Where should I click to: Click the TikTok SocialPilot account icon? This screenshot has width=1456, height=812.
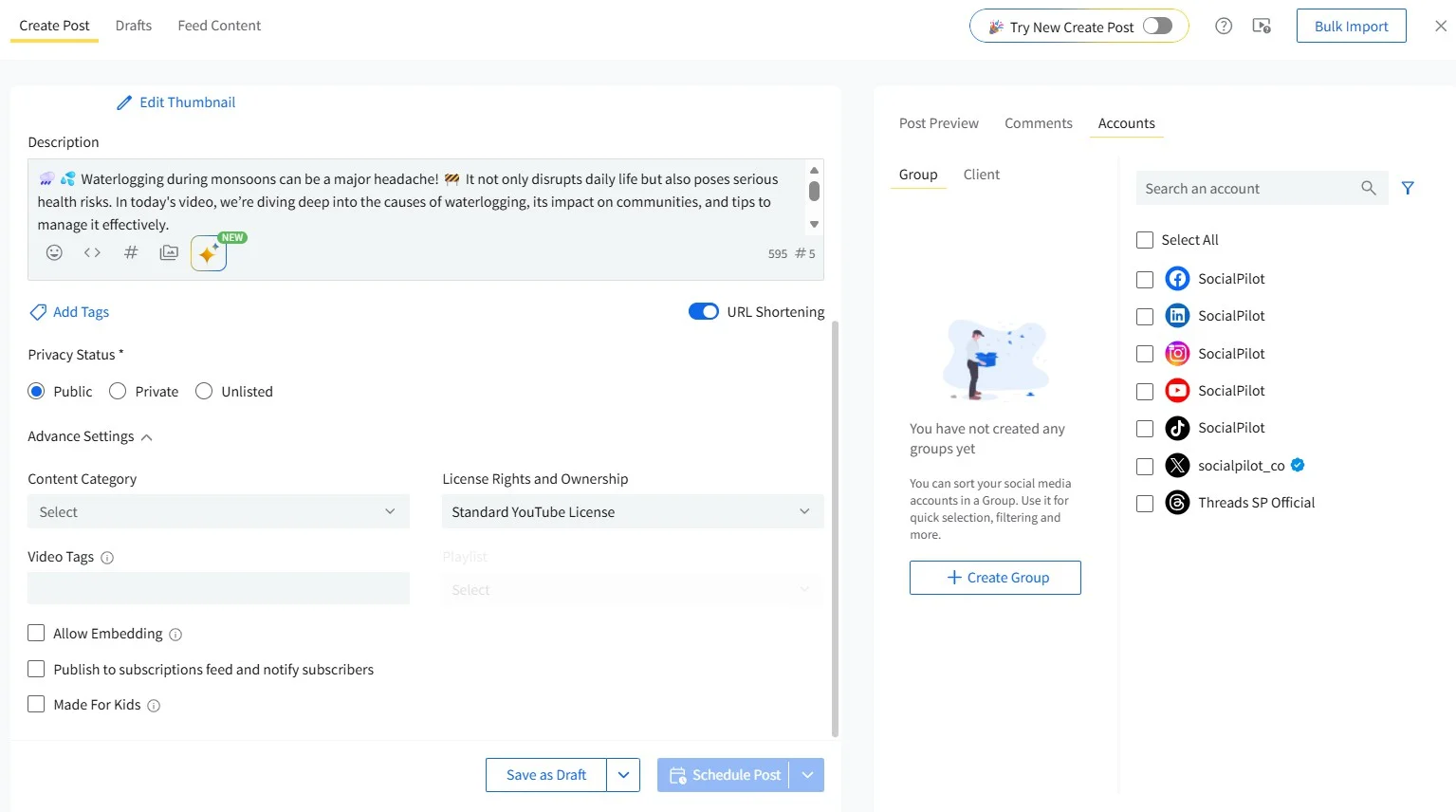[1177, 428]
